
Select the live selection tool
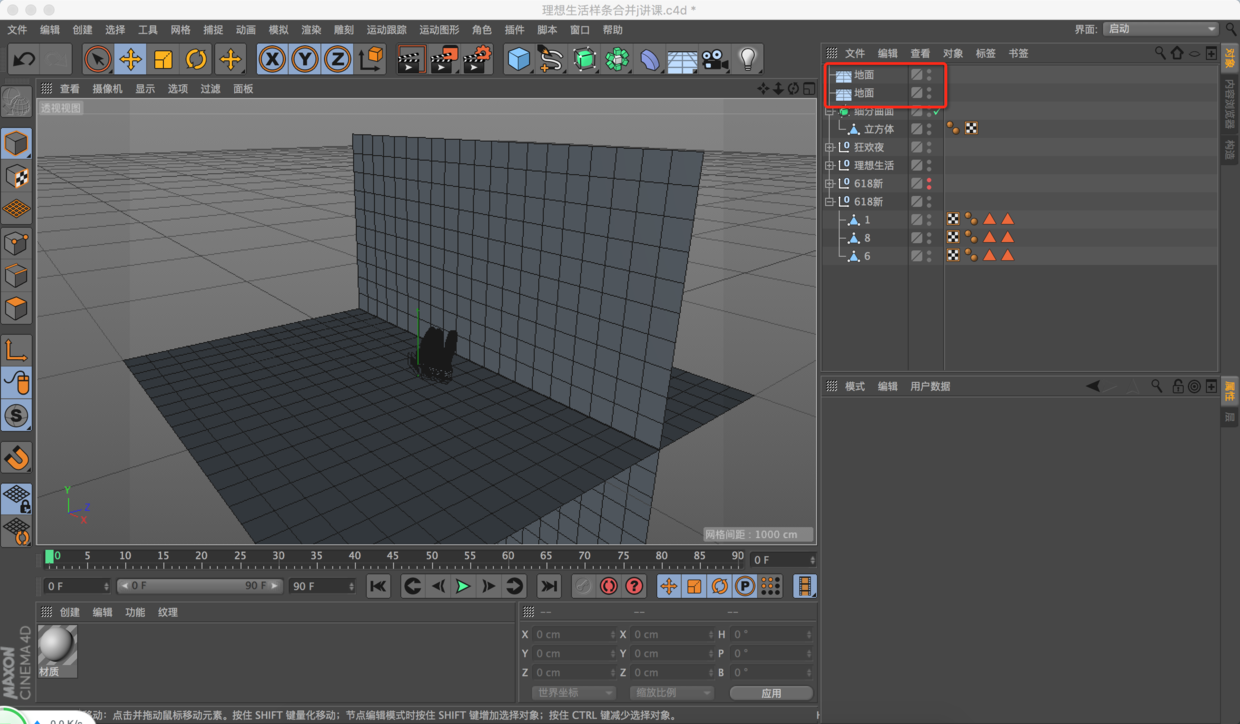pyautogui.click(x=97, y=59)
